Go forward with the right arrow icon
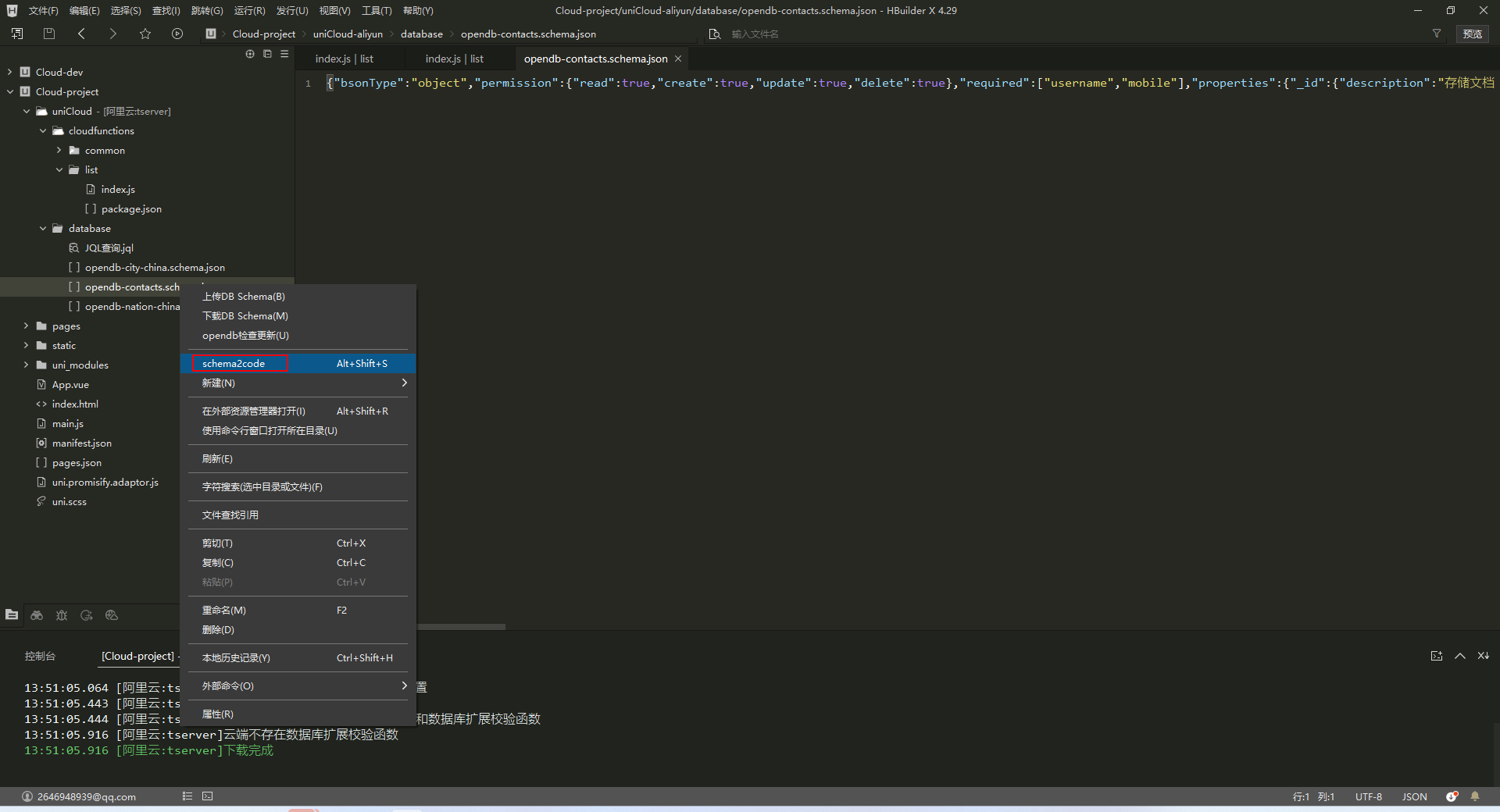Image resolution: width=1500 pixels, height=812 pixels. (x=113, y=34)
